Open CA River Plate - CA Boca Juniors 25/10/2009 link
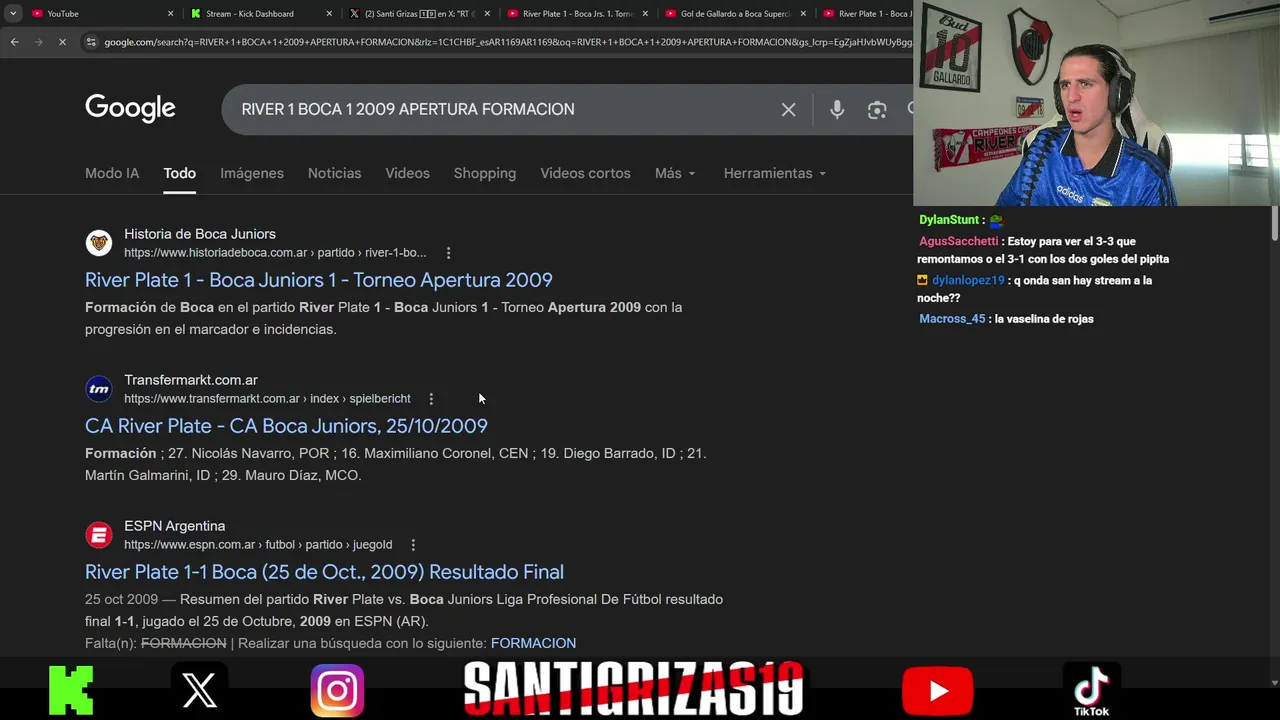Screen dimensions: 1280x720 (x=286, y=426)
